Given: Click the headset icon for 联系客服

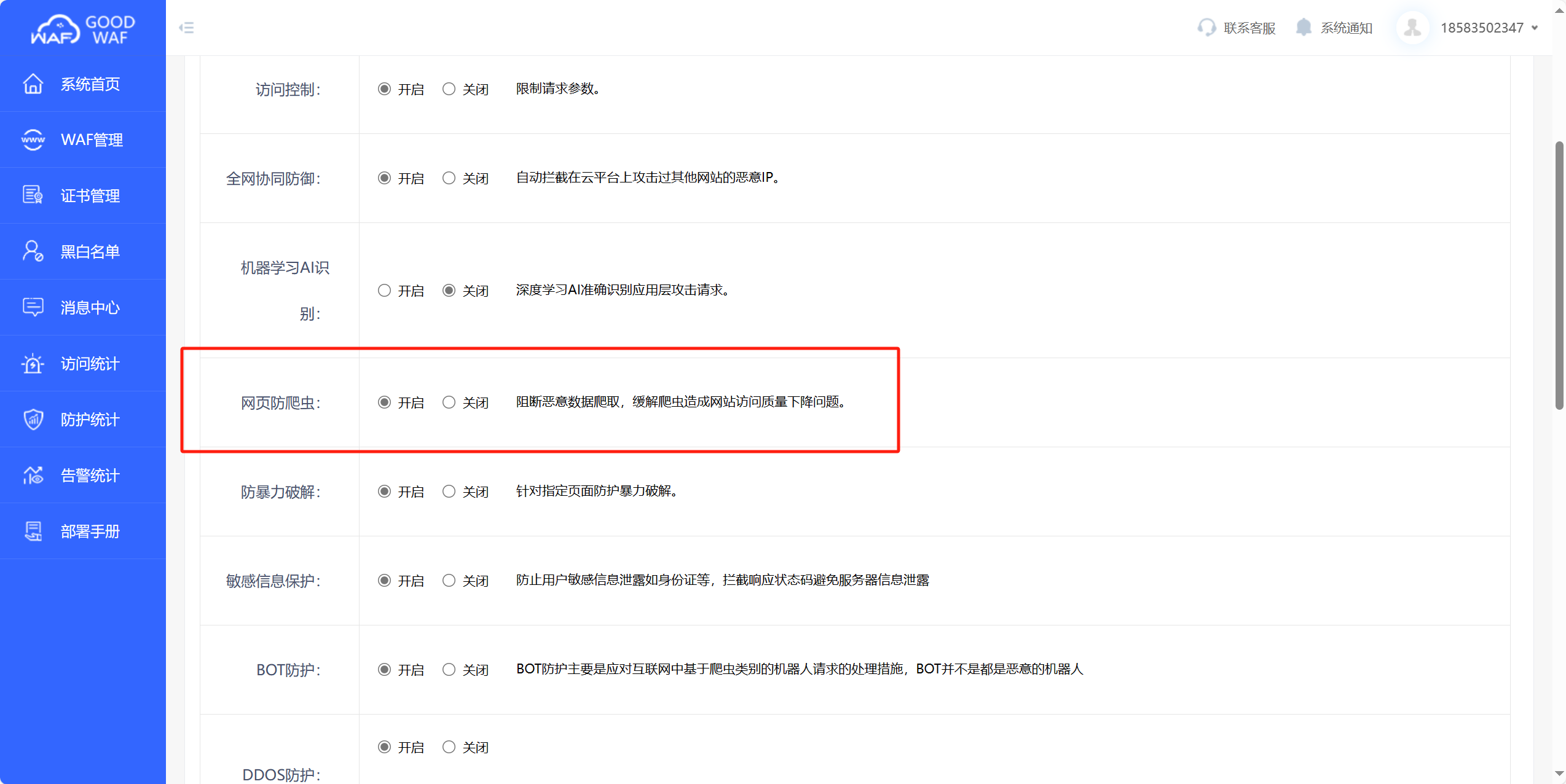Looking at the screenshot, I should (1206, 28).
